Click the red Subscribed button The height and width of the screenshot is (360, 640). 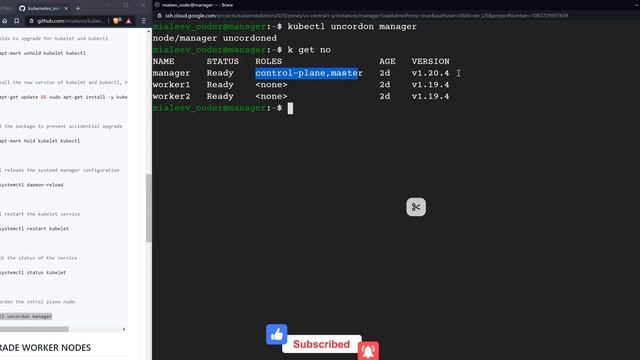[x=321, y=344]
